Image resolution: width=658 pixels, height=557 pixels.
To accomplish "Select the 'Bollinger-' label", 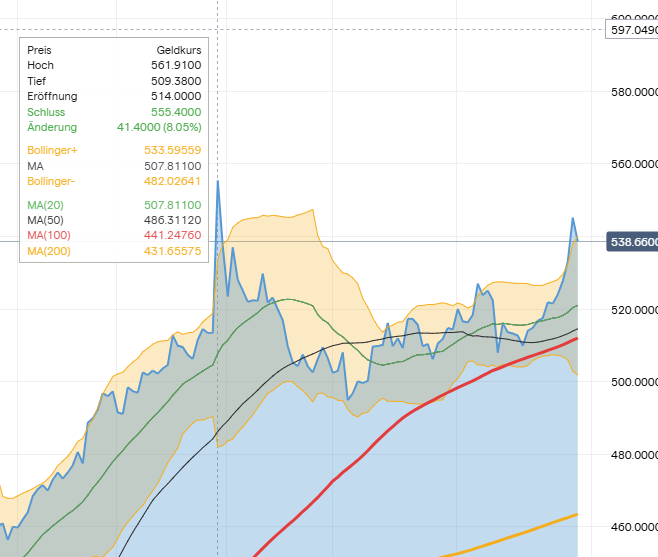I will pyautogui.click(x=51, y=181).
